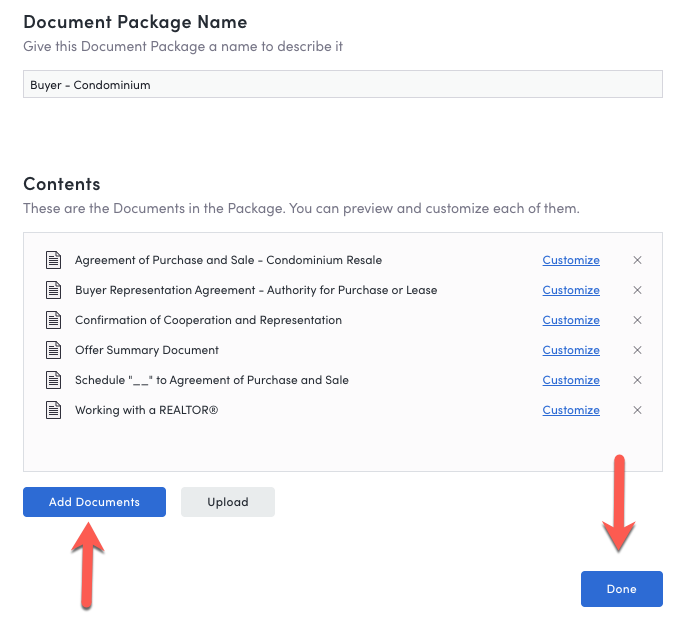Customize the Working with a REALTOR document
Image resolution: width=680 pixels, height=619 pixels.
(x=571, y=410)
